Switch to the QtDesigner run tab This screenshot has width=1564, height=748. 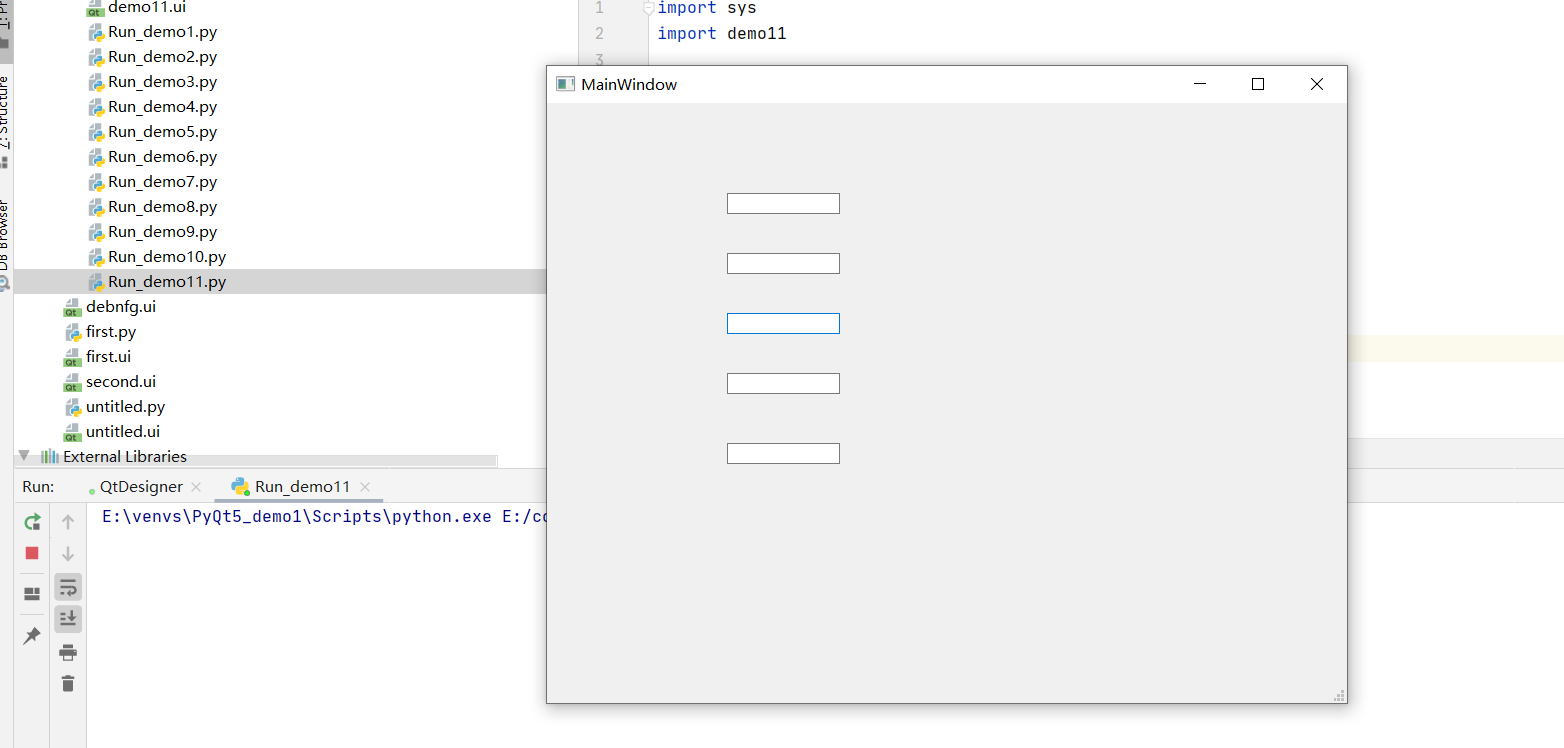tap(141, 487)
